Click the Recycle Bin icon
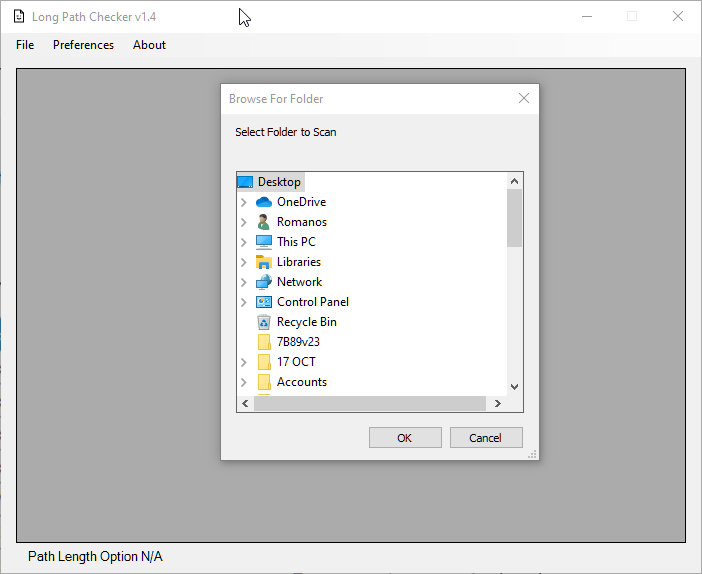This screenshot has width=702, height=574. 264,322
